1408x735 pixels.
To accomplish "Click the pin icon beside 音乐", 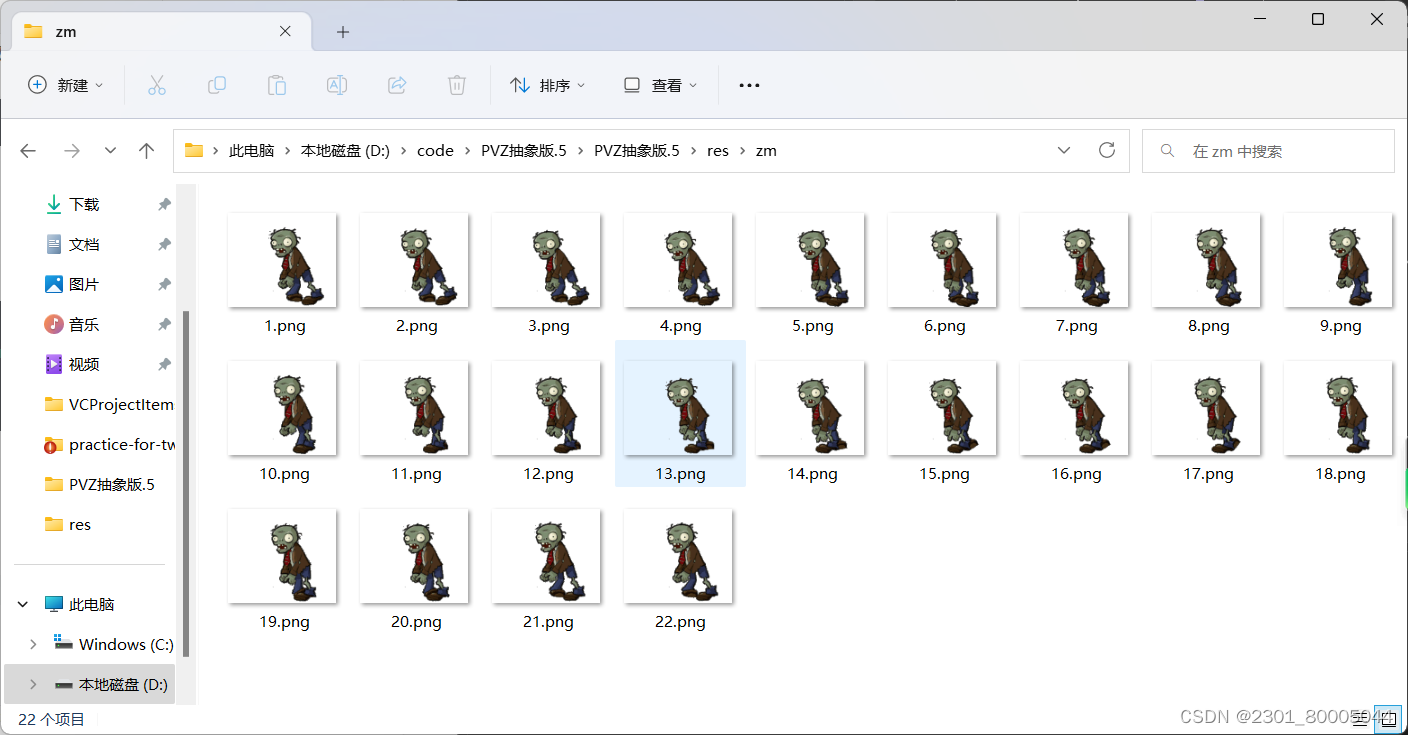I will (x=164, y=324).
